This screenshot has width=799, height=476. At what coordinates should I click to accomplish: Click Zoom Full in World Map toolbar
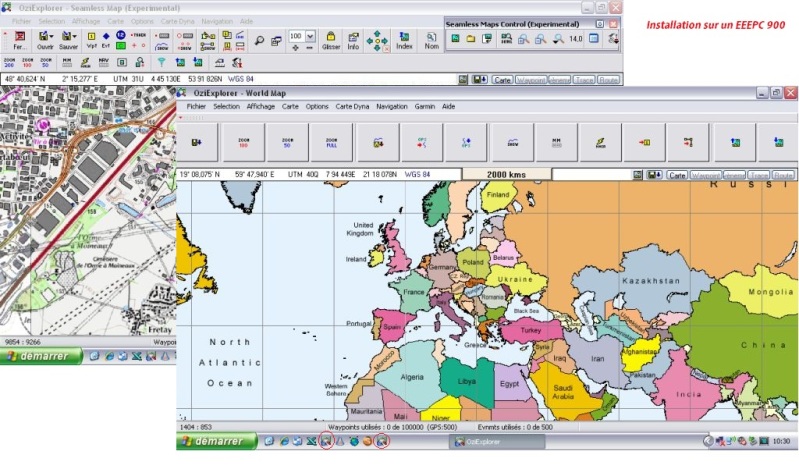click(332, 143)
